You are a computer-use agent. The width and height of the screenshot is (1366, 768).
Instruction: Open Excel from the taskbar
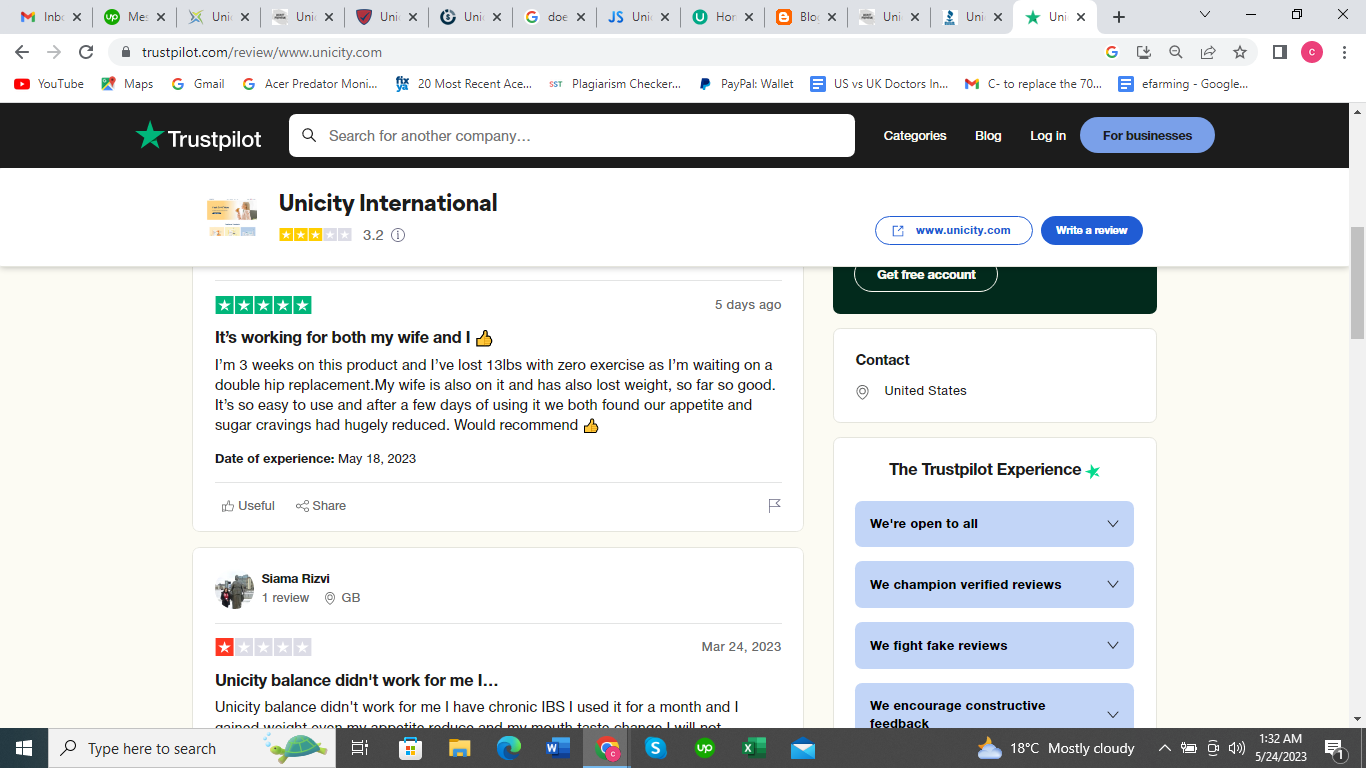tap(753, 748)
